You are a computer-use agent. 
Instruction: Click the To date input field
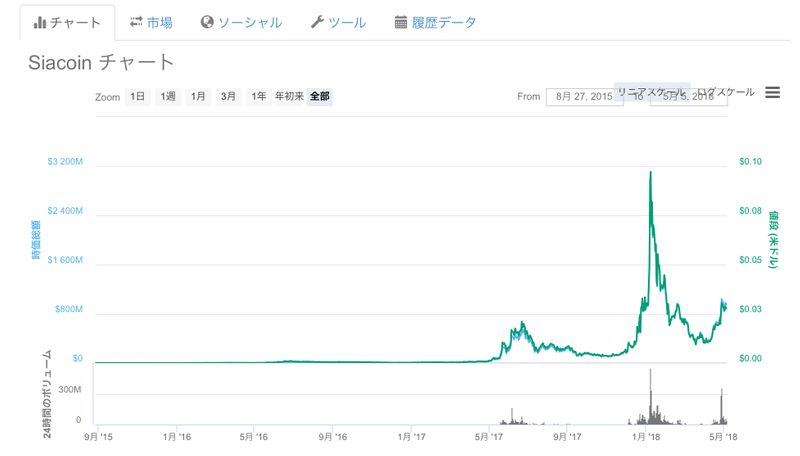click(689, 99)
